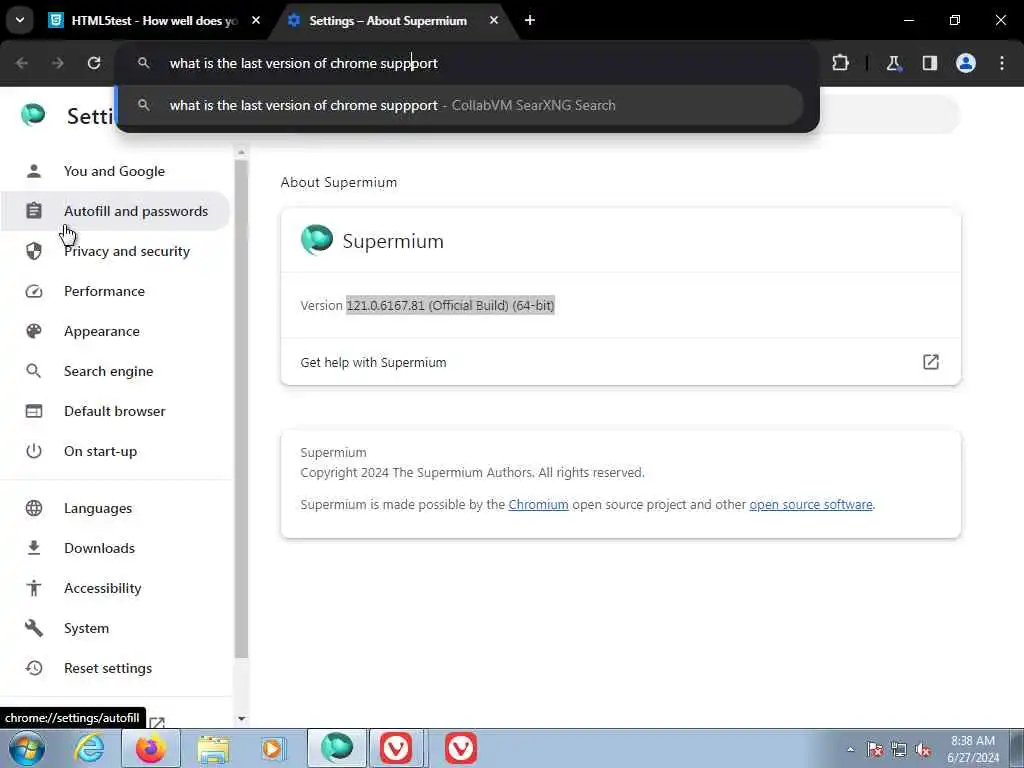Select the Settings – About Supermium tab
Screen dimensions: 1024x768
click(x=388, y=20)
